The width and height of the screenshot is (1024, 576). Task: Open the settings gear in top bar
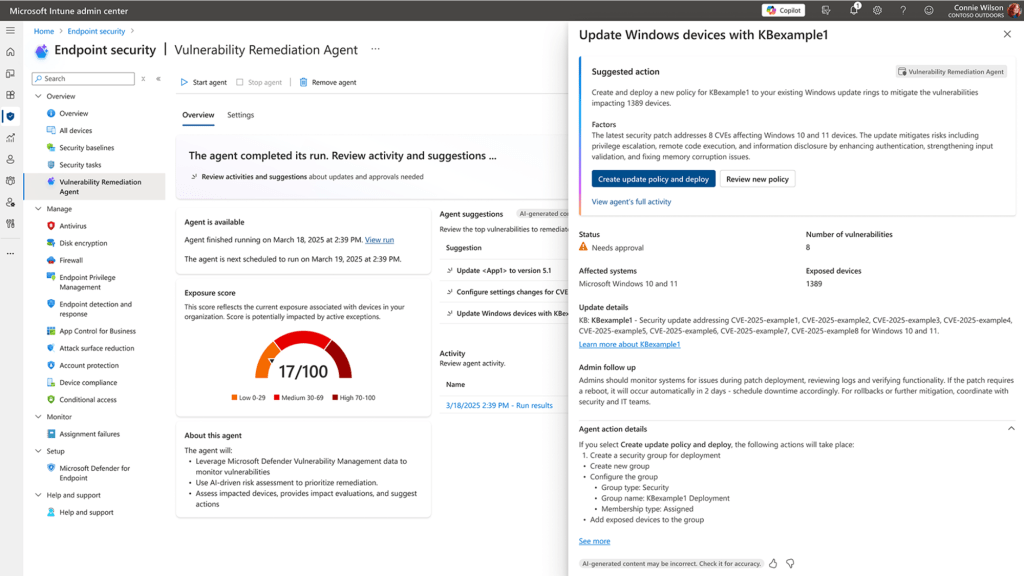[877, 10]
